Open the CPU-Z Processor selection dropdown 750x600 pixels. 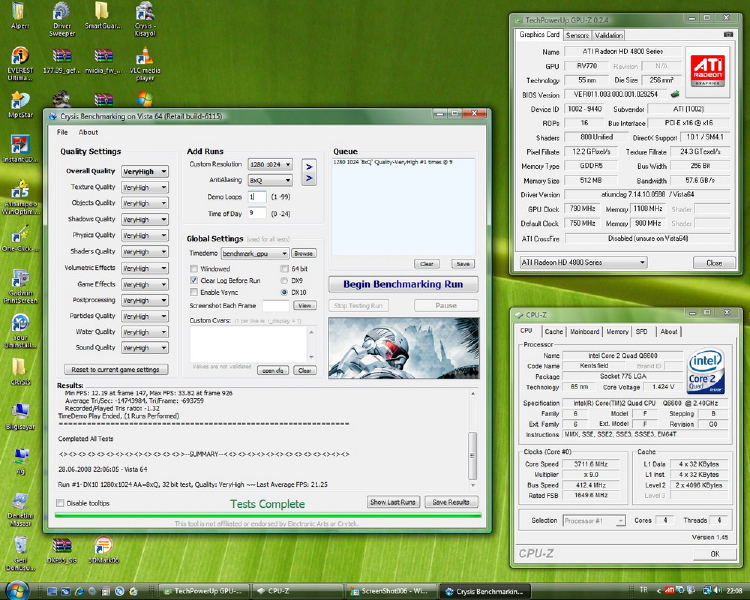point(594,521)
